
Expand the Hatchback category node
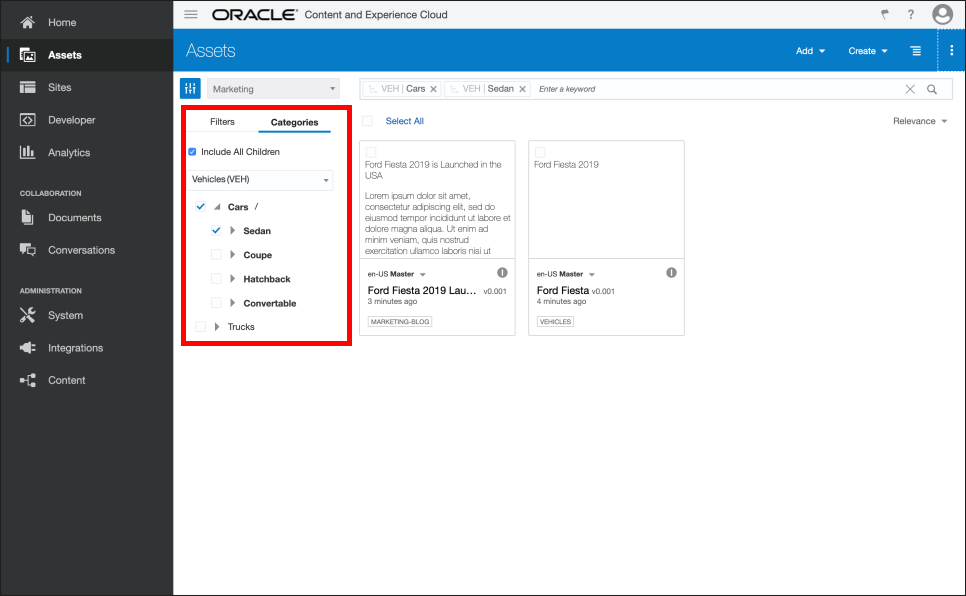click(x=232, y=279)
